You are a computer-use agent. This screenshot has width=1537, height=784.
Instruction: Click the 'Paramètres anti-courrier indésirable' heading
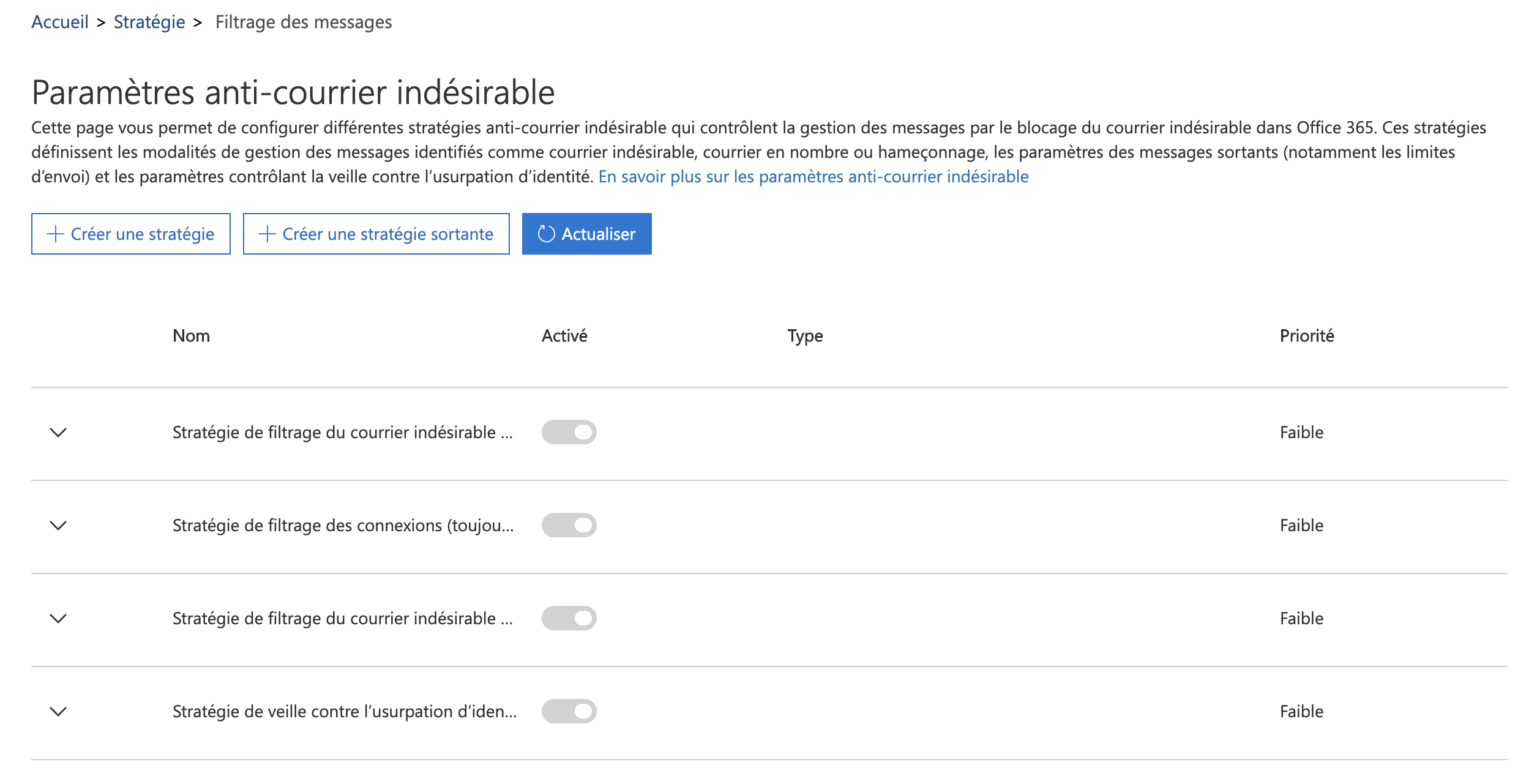coord(293,92)
